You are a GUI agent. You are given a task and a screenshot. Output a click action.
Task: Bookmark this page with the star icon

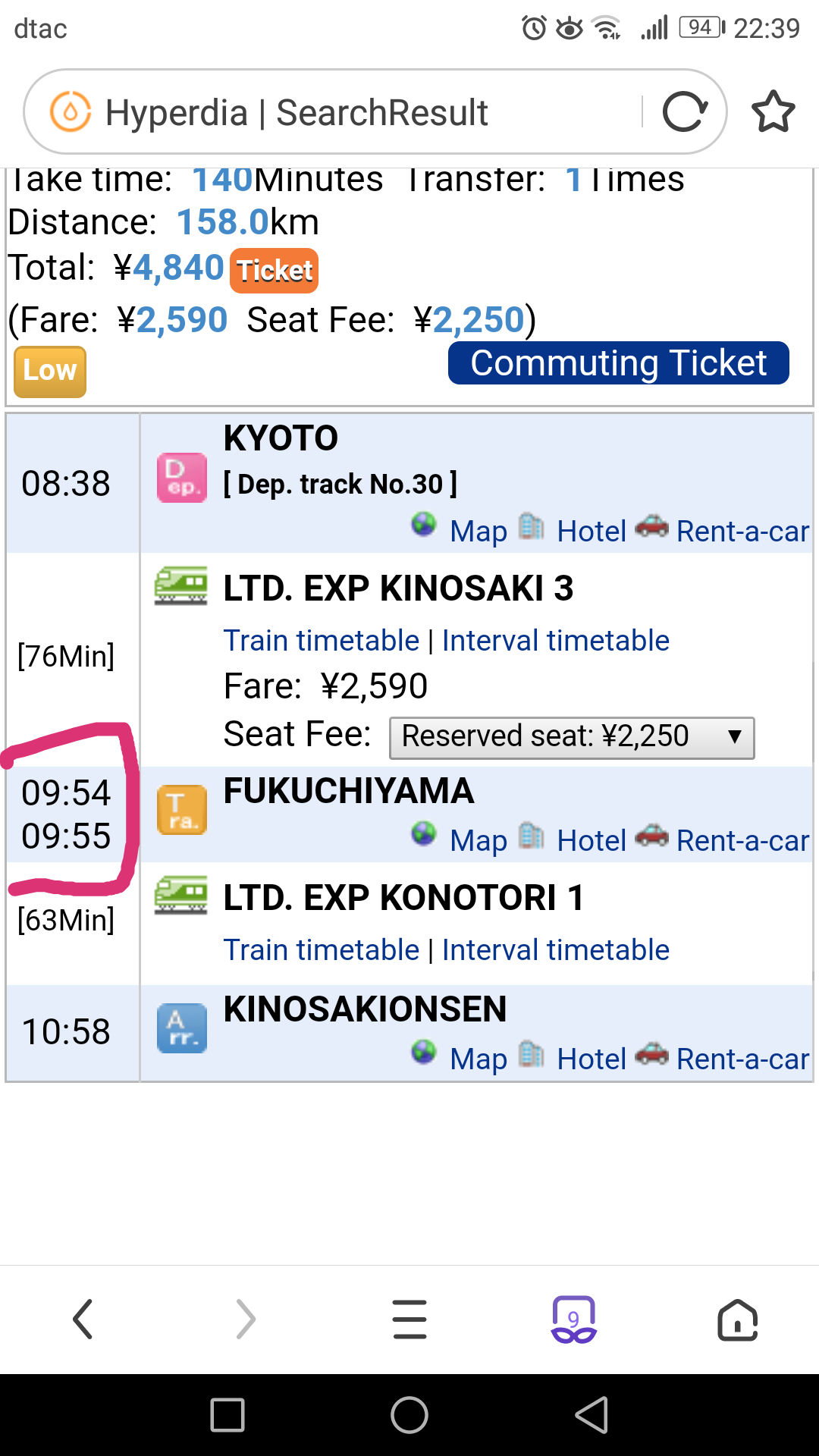point(773,112)
